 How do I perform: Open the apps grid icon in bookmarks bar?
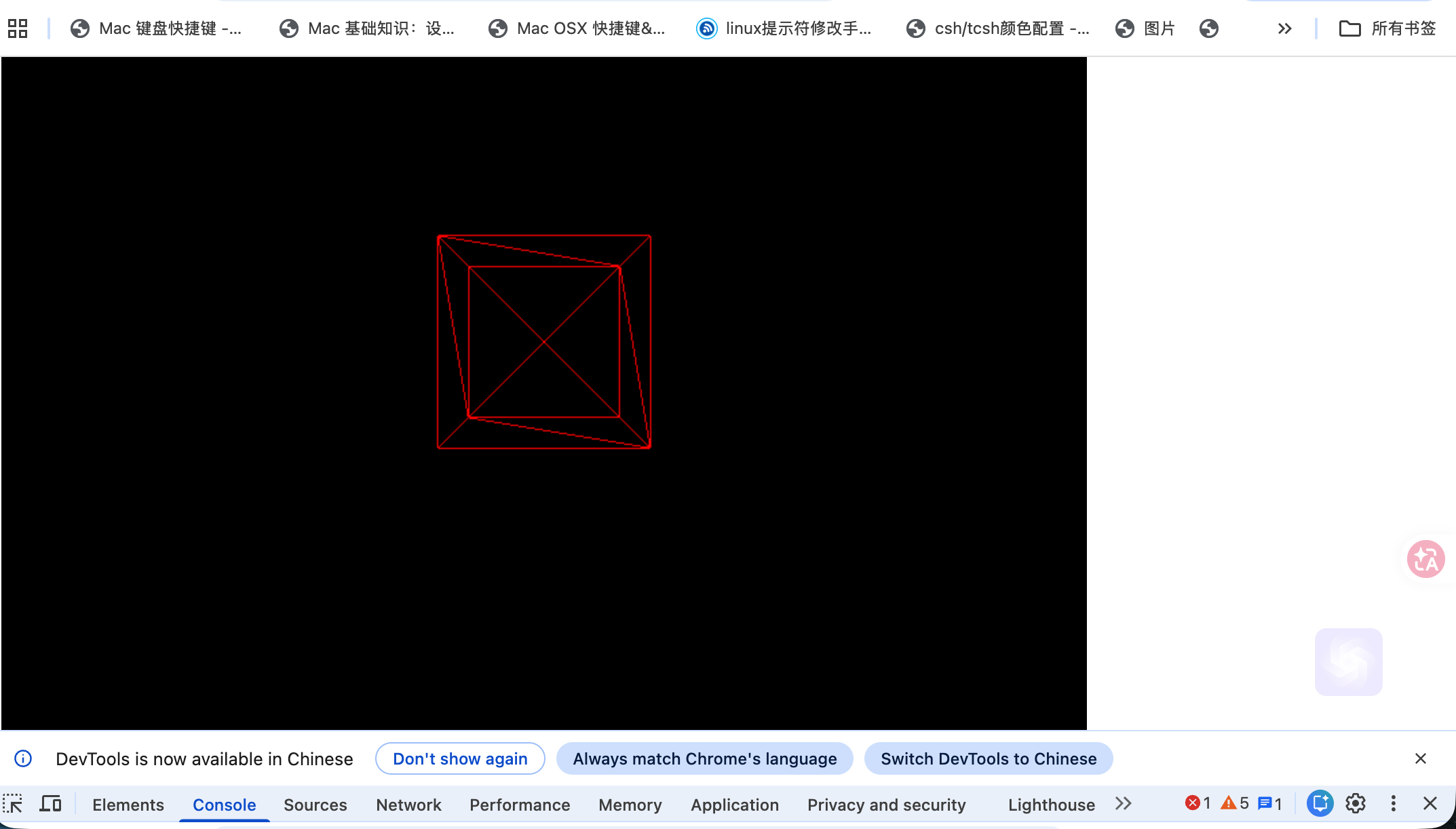tap(18, 28)
